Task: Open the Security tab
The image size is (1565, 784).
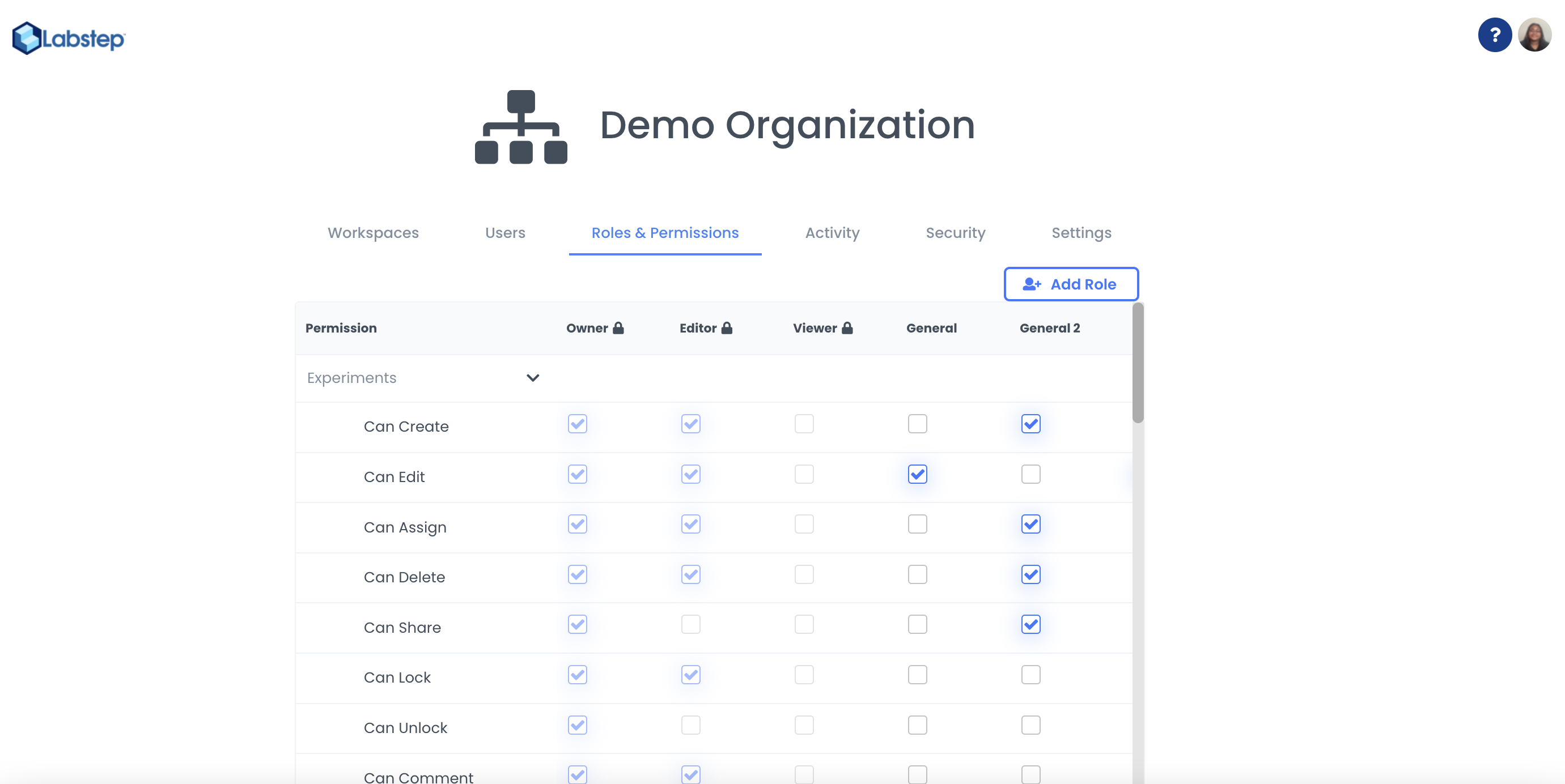Action: click(955, 233)
